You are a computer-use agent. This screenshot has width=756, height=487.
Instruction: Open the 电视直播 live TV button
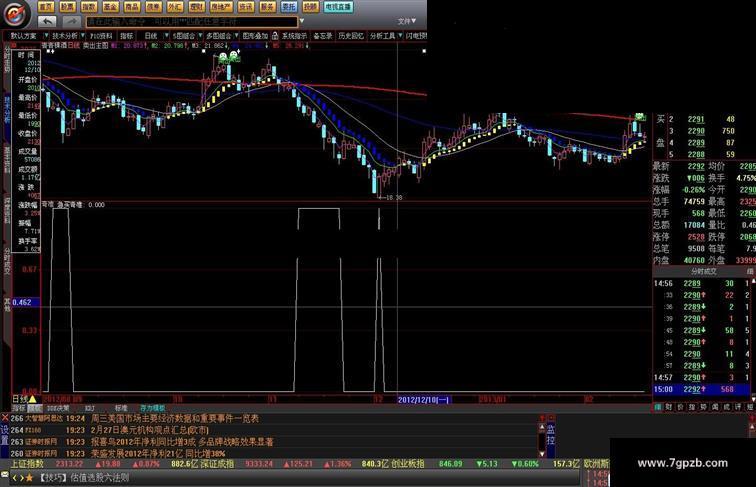(x=338, y=7)
